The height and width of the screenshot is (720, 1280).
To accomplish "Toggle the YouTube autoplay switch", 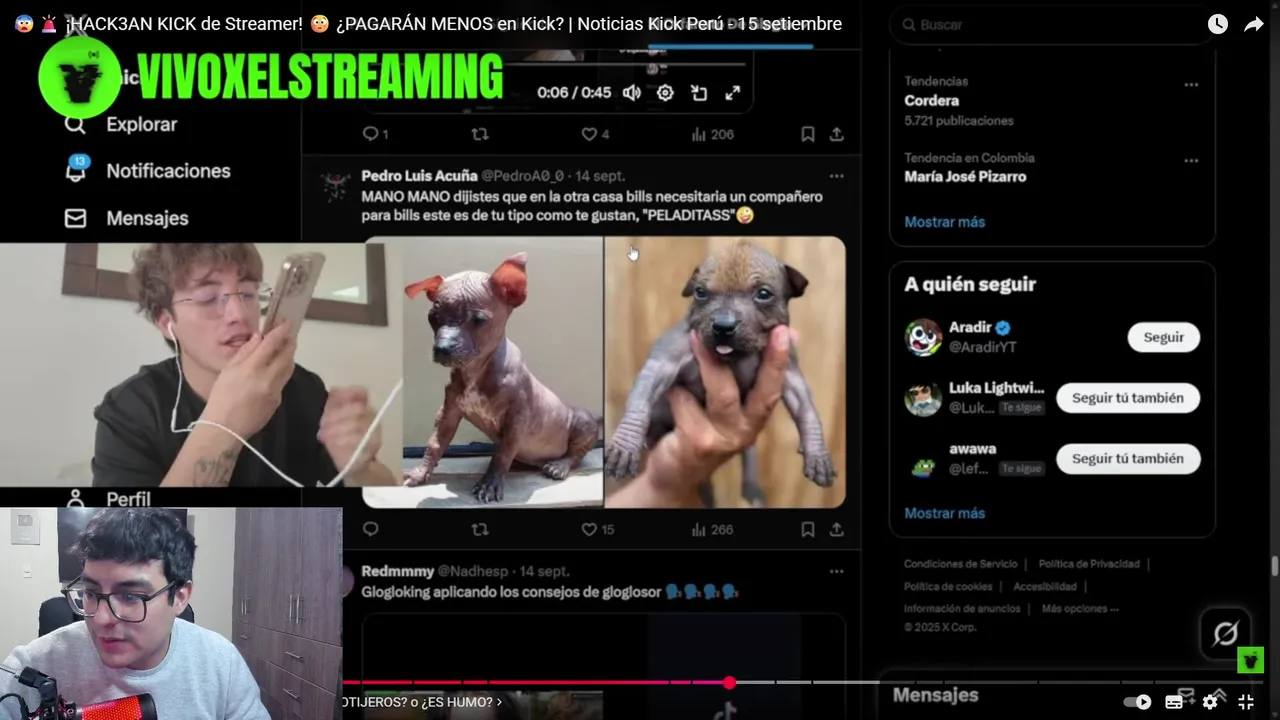I will 1138,702.
